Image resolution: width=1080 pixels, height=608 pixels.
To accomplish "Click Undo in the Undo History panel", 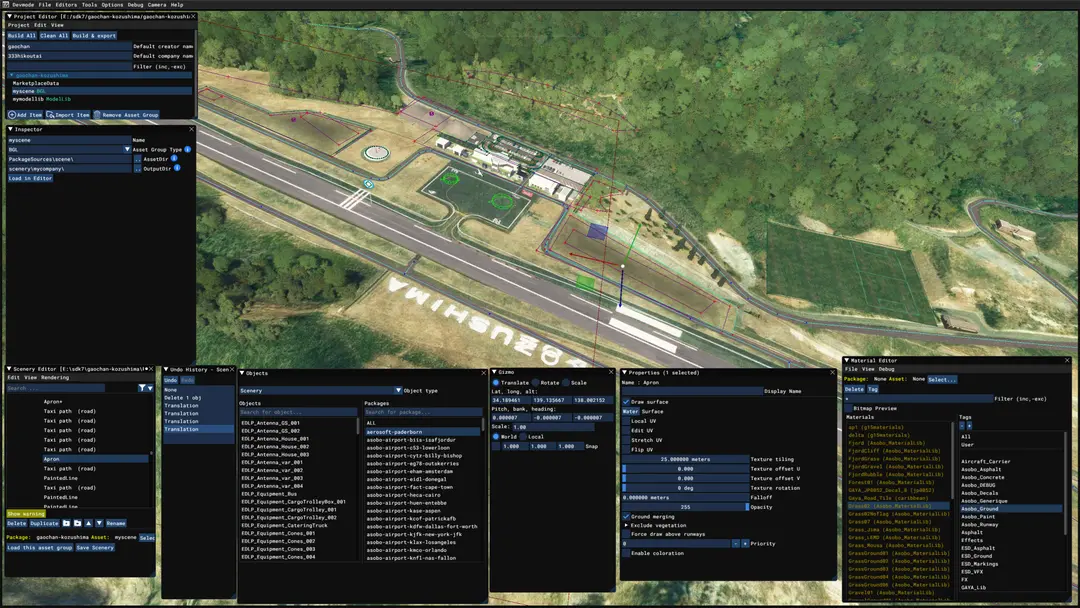I will 170,380.
